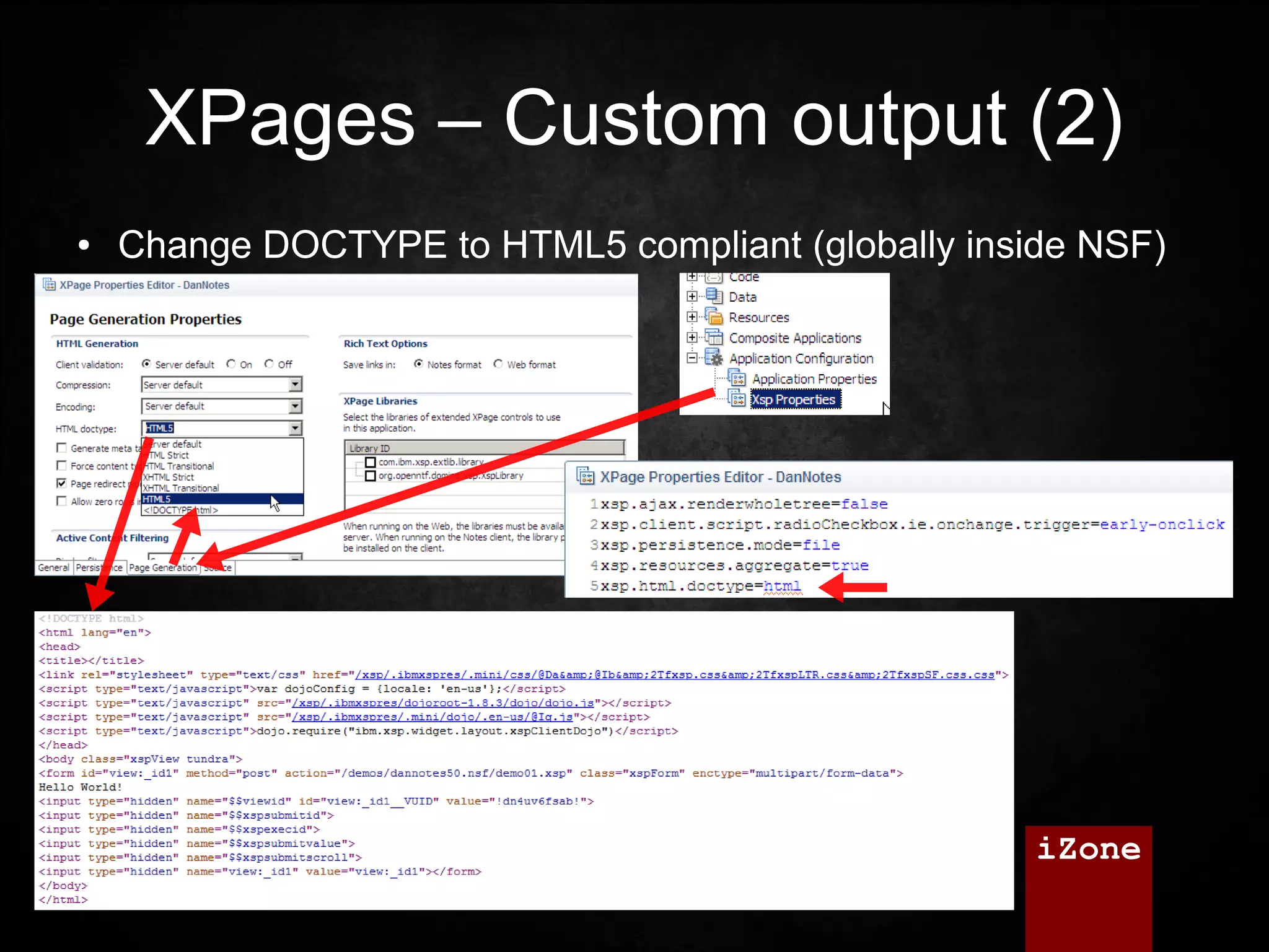The width and height of the screenshot is (1269, 952).
Task: Click line xsp.persistence.mode=file
Action: (720, 545)
